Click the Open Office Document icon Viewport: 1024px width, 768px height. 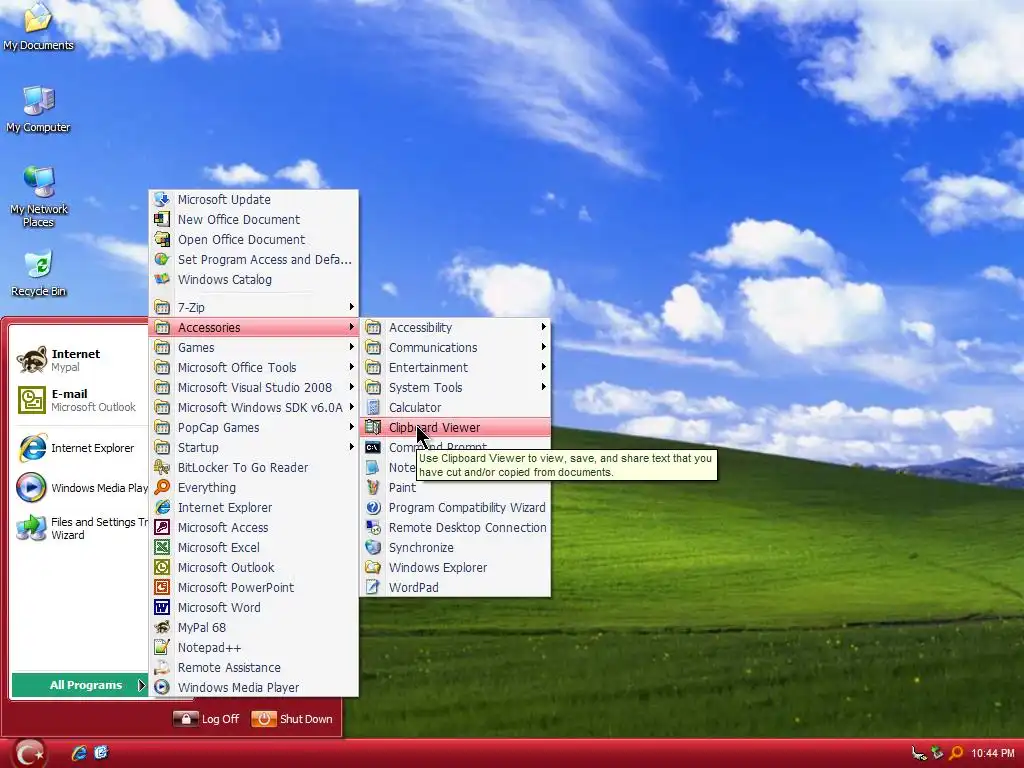pos(162,240)
